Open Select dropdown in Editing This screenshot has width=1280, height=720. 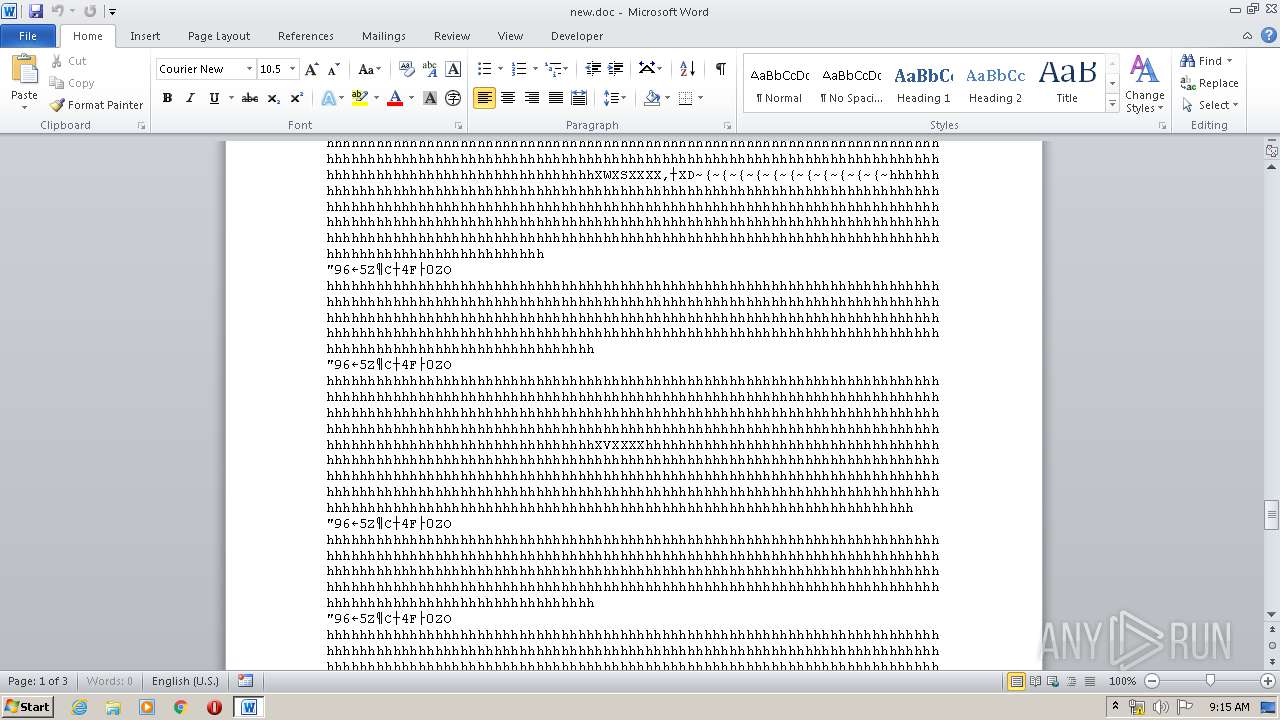[x=1210, y=105]
